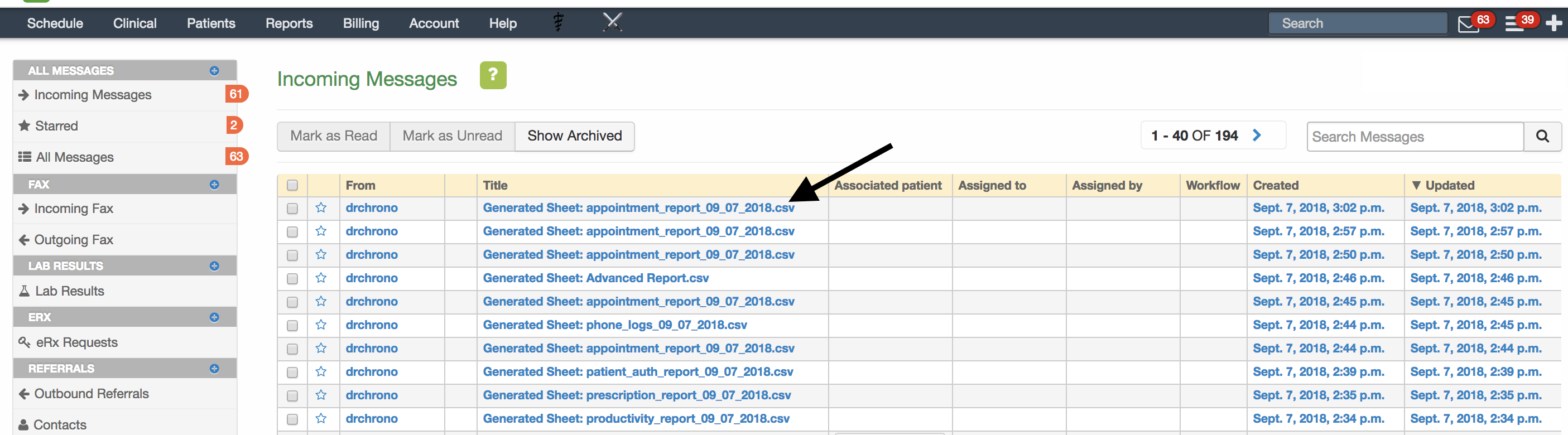Star the 2:45 p.m. appointment_report message
The height and width of the screenshot is (435, 1568).
321,302
